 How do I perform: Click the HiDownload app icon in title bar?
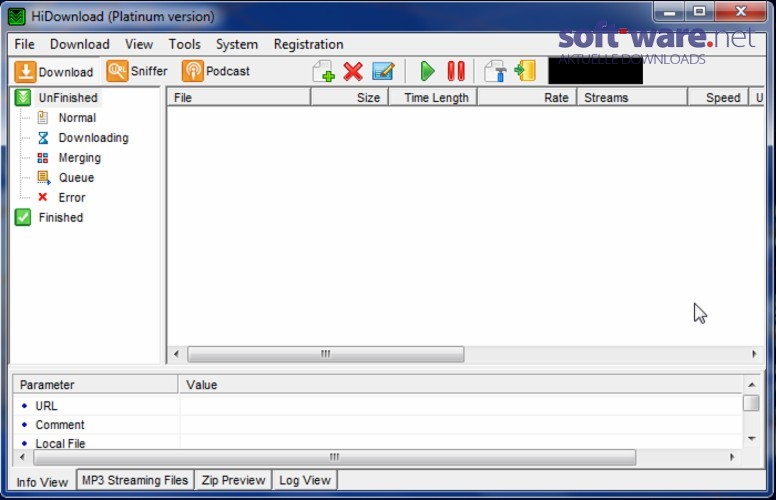(x=16, y=16)
